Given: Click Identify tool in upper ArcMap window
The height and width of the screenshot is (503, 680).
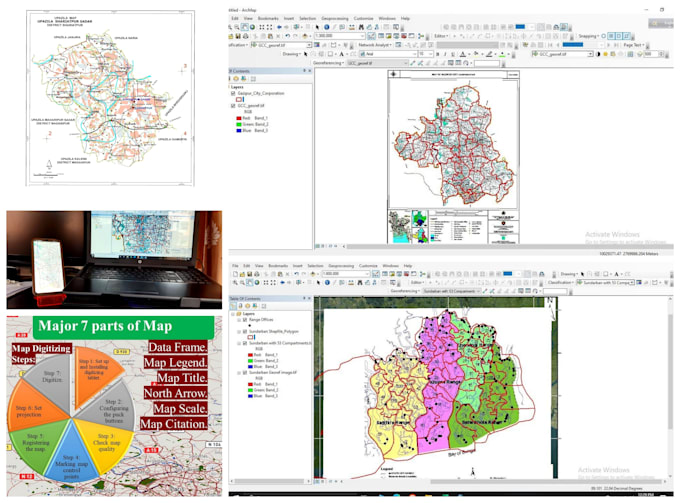Looking at the screenshot, I should (327, 27).
